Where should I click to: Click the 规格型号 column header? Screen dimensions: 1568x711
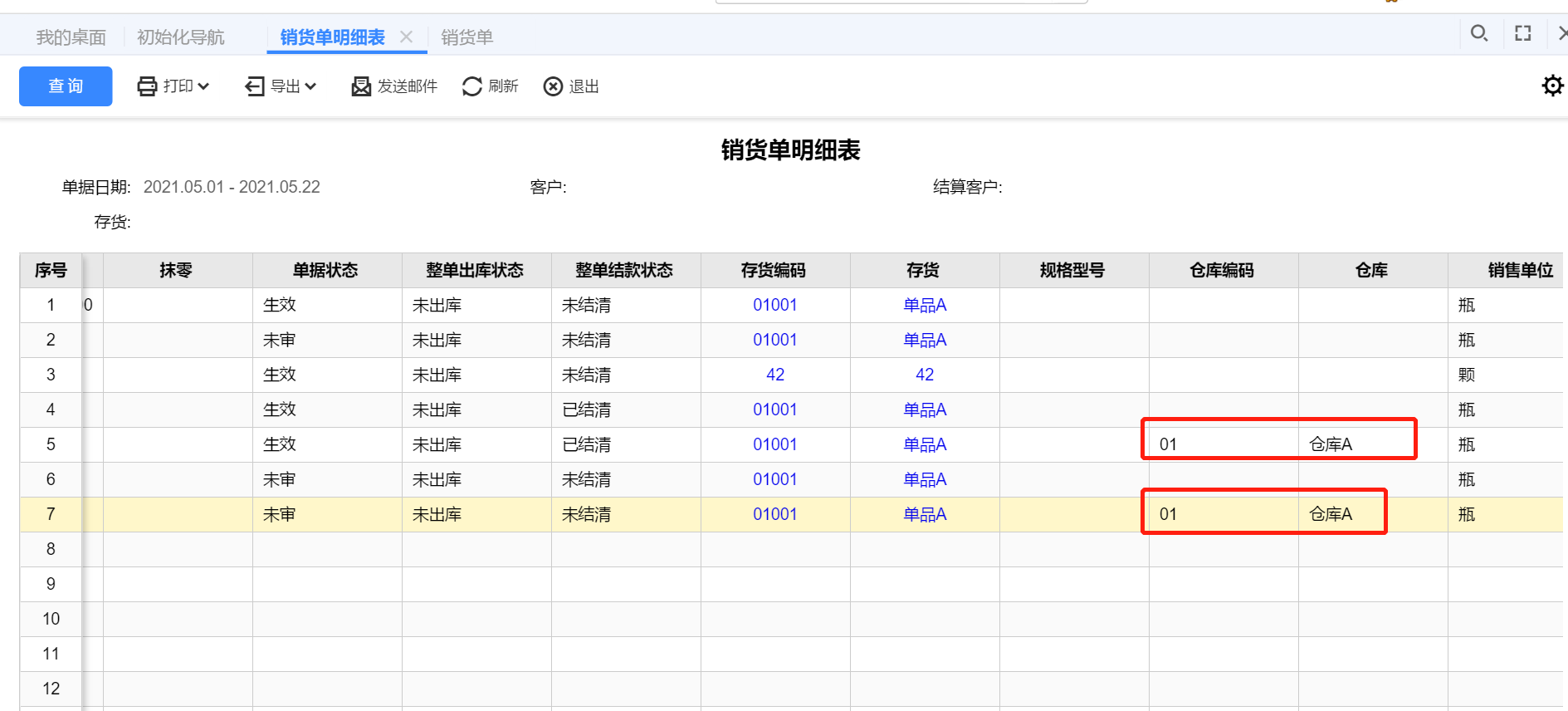1072,270
